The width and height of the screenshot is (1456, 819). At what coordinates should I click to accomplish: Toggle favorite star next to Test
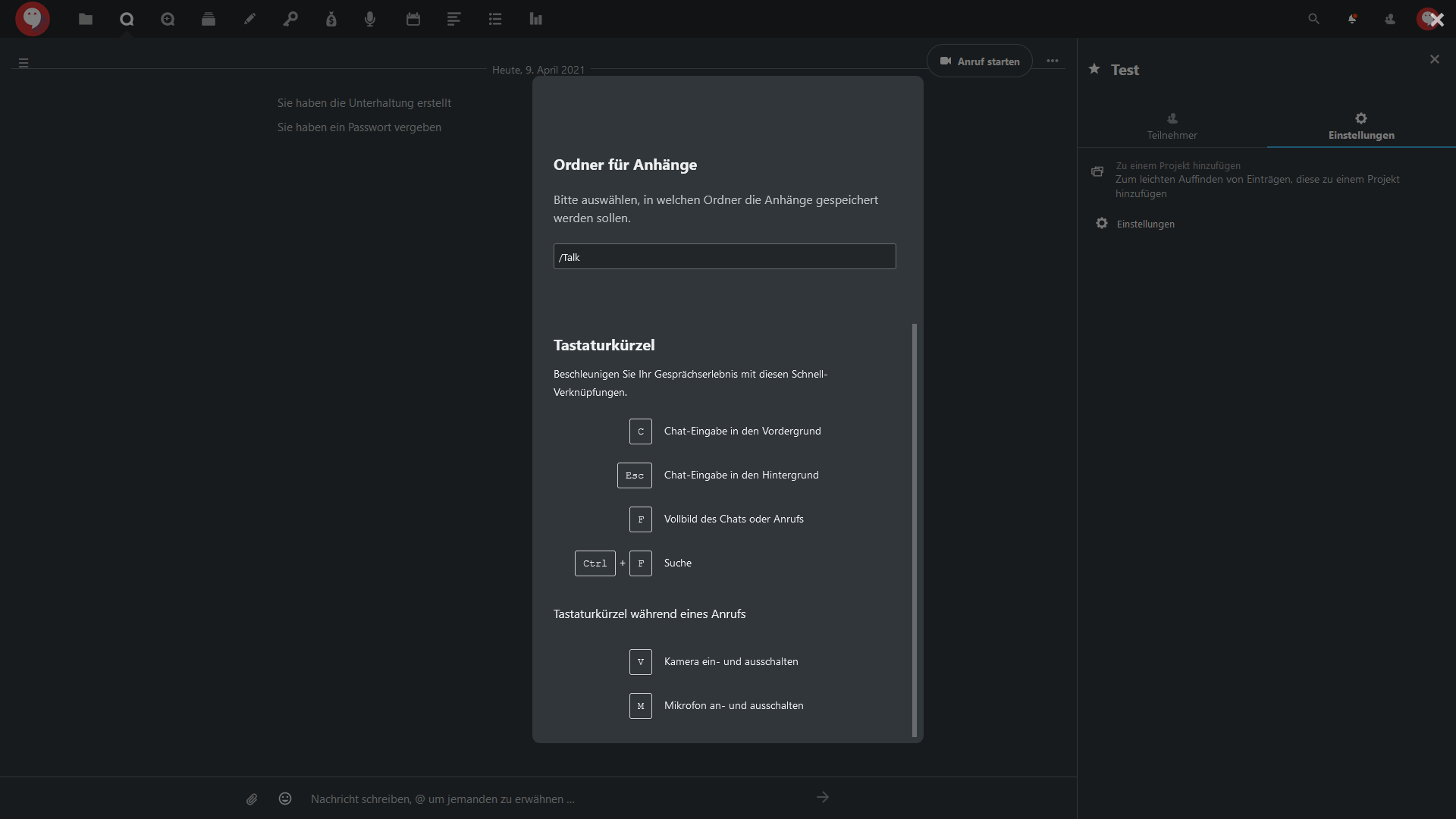pyautogui.click(x=1094, y=69)
